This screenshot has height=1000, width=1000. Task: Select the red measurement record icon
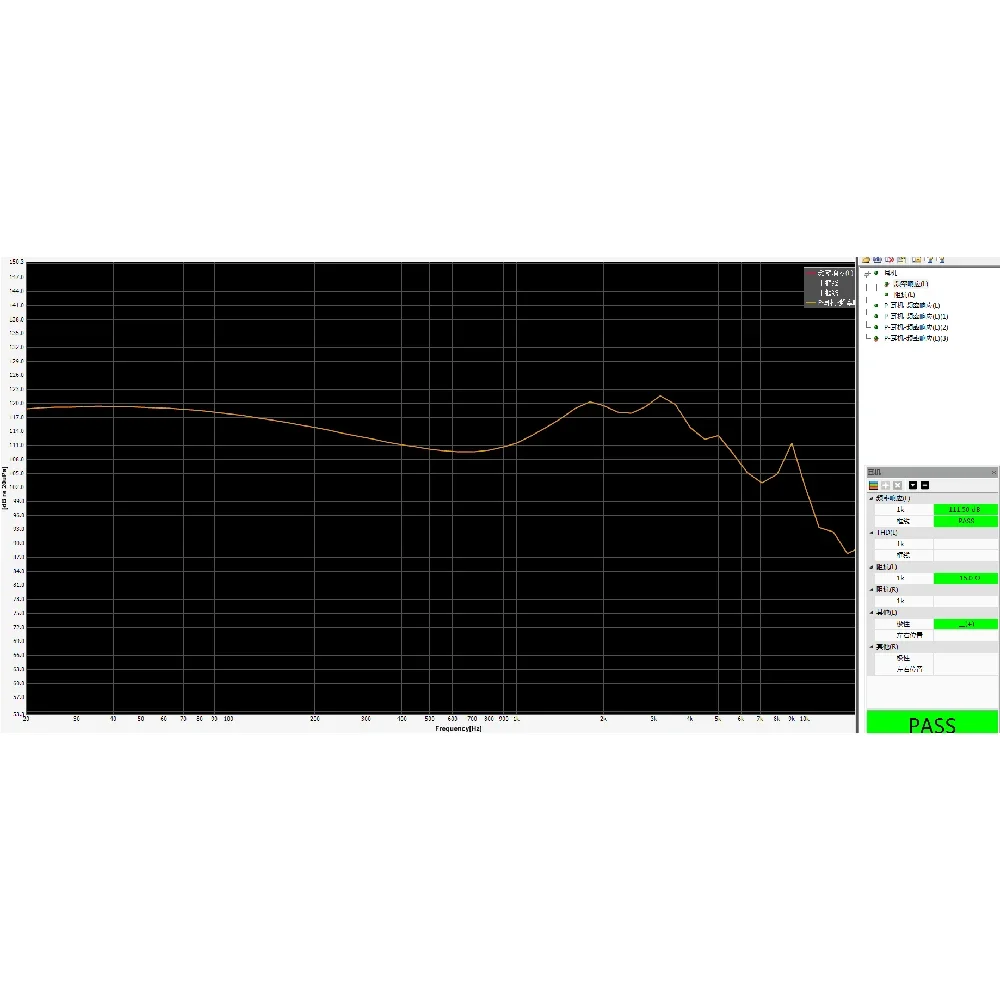click(x=889, y=260)
